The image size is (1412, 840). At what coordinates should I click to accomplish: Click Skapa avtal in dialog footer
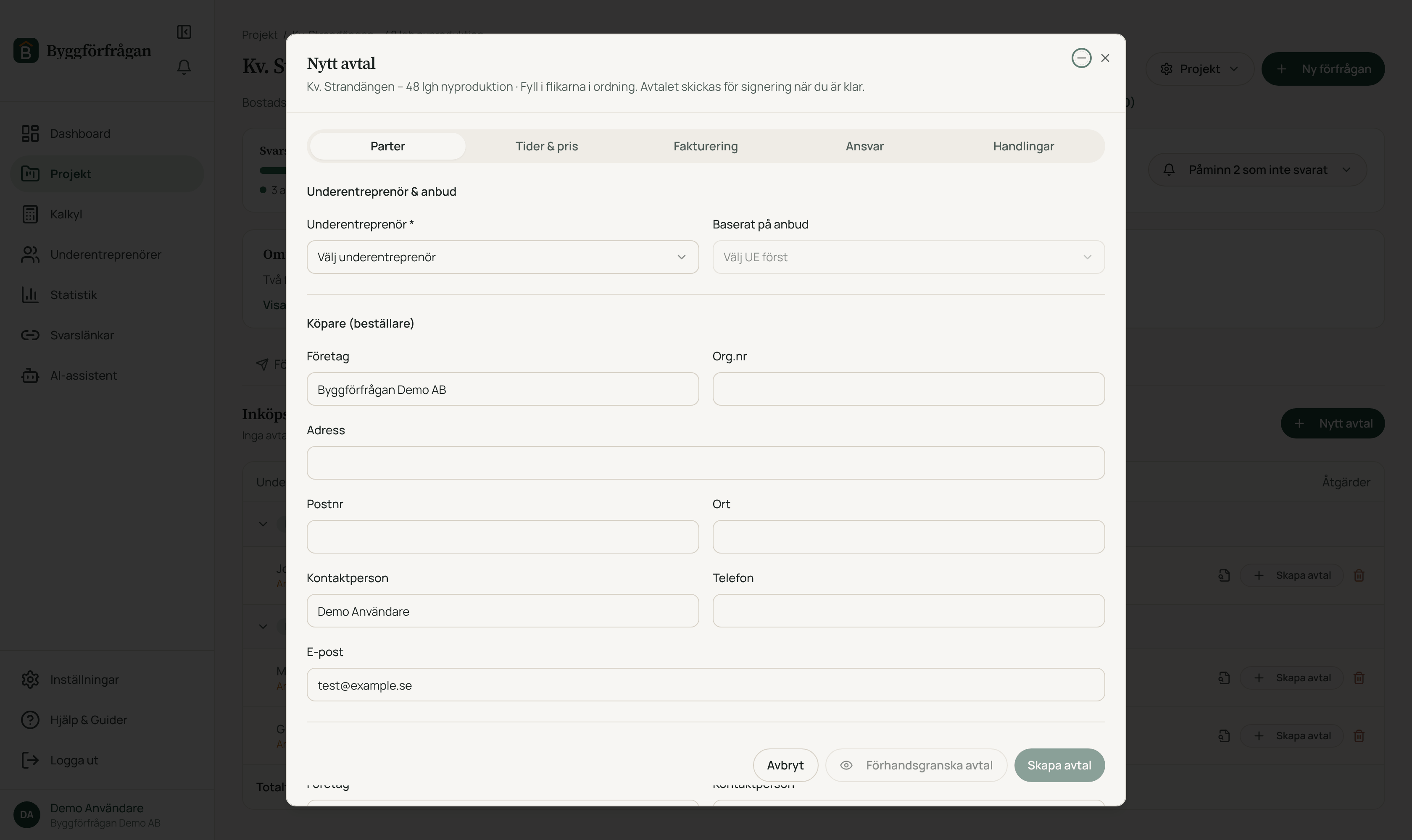(1059, 765)
